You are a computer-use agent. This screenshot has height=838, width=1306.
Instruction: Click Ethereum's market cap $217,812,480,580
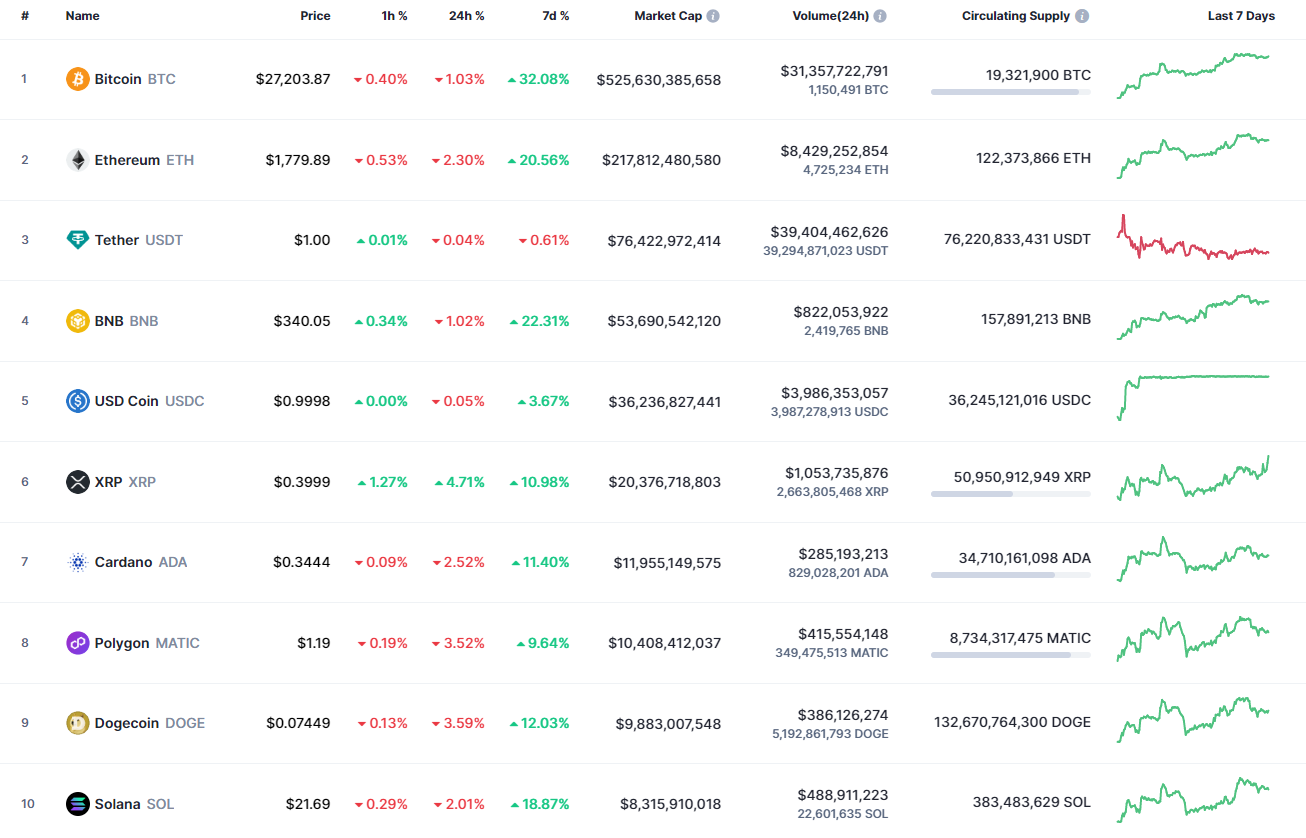pyautogui.click(x=662, y=160)
